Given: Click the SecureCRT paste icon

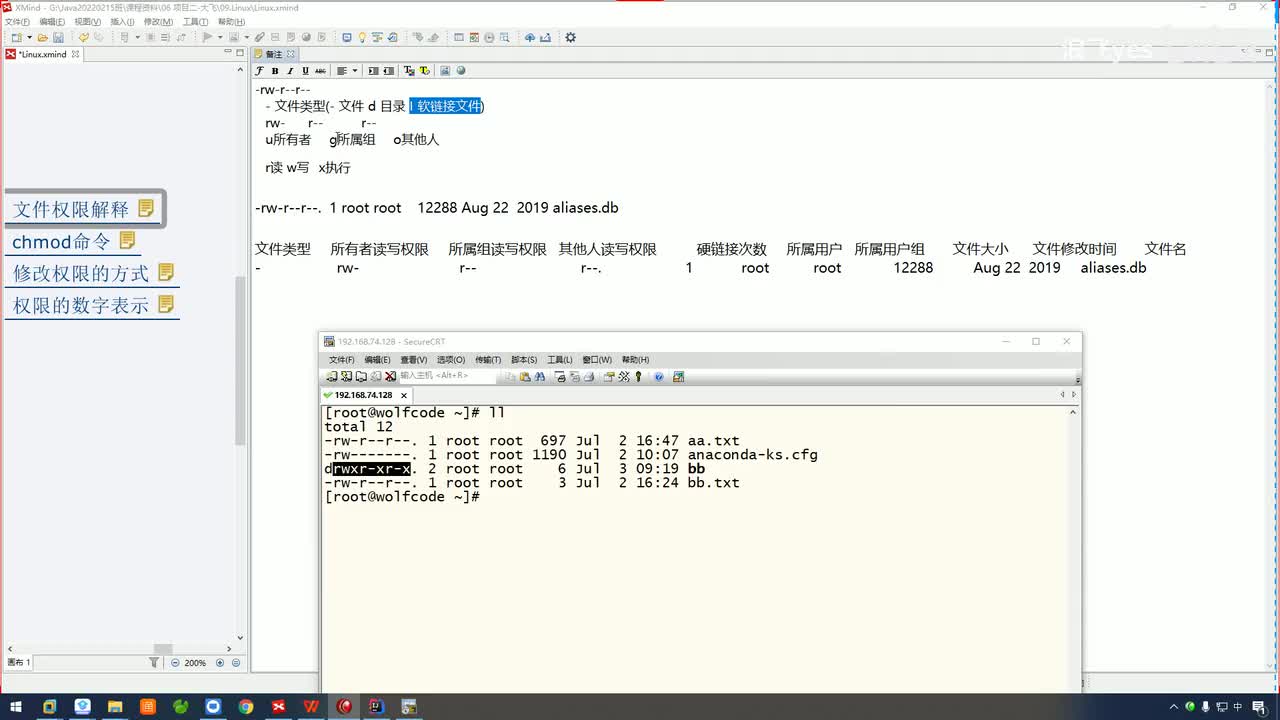Looking at the screenshot, I should (525, 377).
